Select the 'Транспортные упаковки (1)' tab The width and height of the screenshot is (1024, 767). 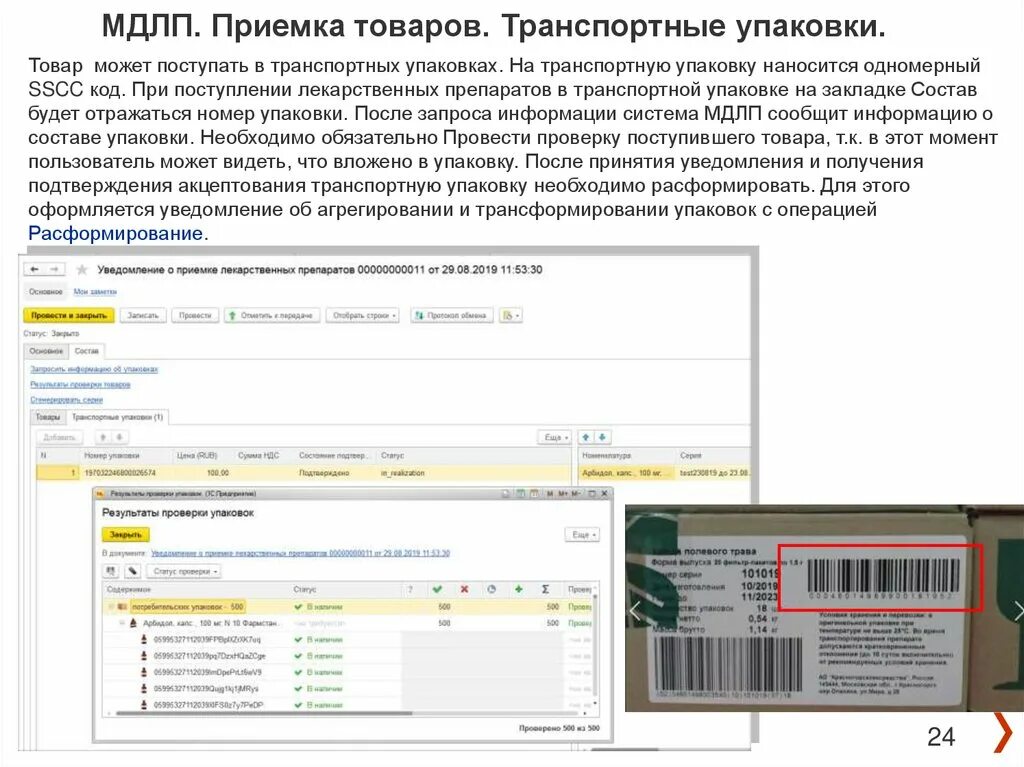[x=118, y=417]
